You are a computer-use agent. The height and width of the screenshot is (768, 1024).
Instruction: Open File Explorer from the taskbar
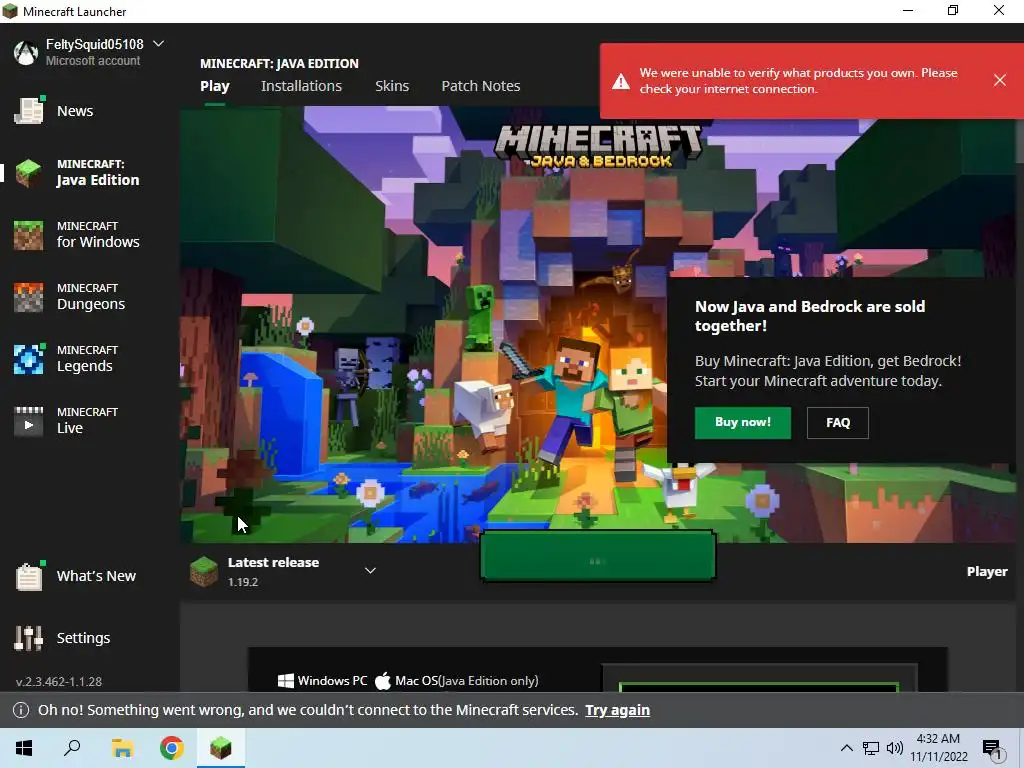[122, 748]
